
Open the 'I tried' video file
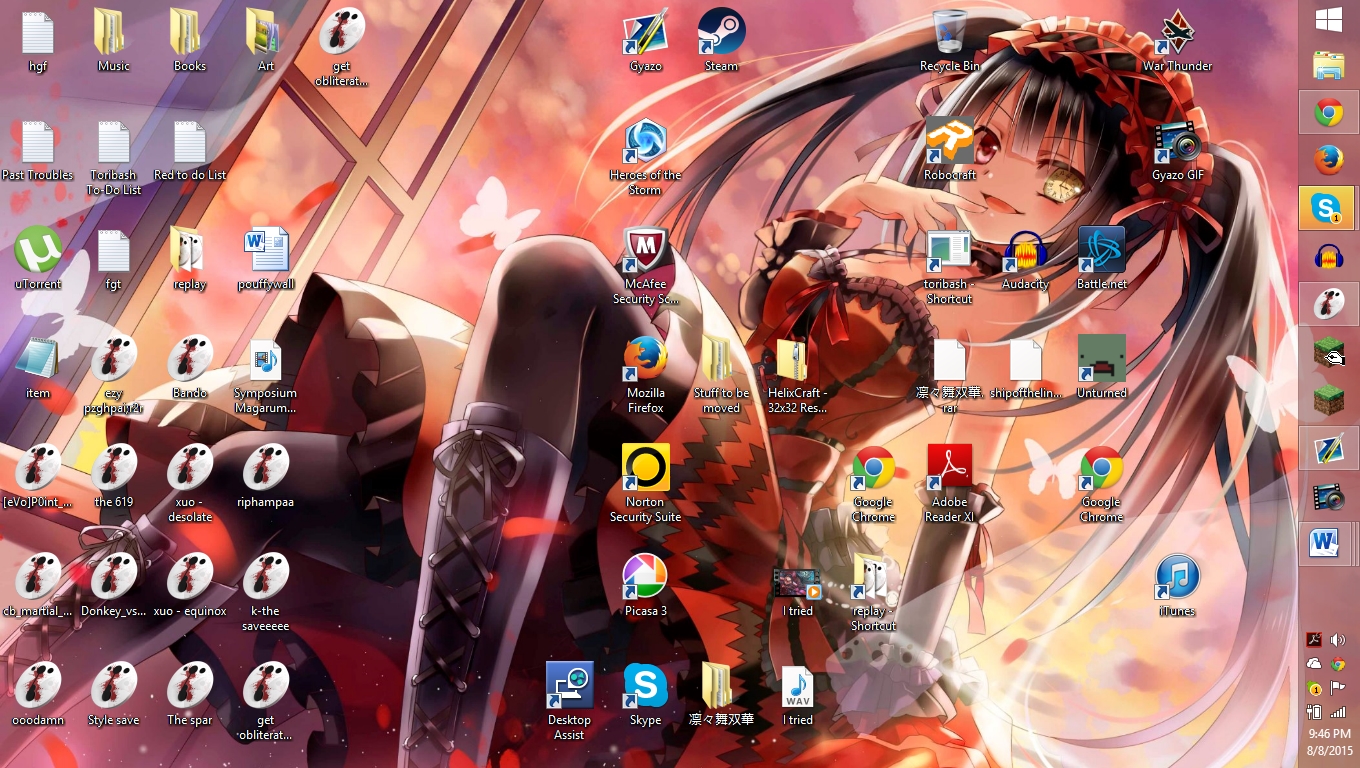[x=798, y=592]
